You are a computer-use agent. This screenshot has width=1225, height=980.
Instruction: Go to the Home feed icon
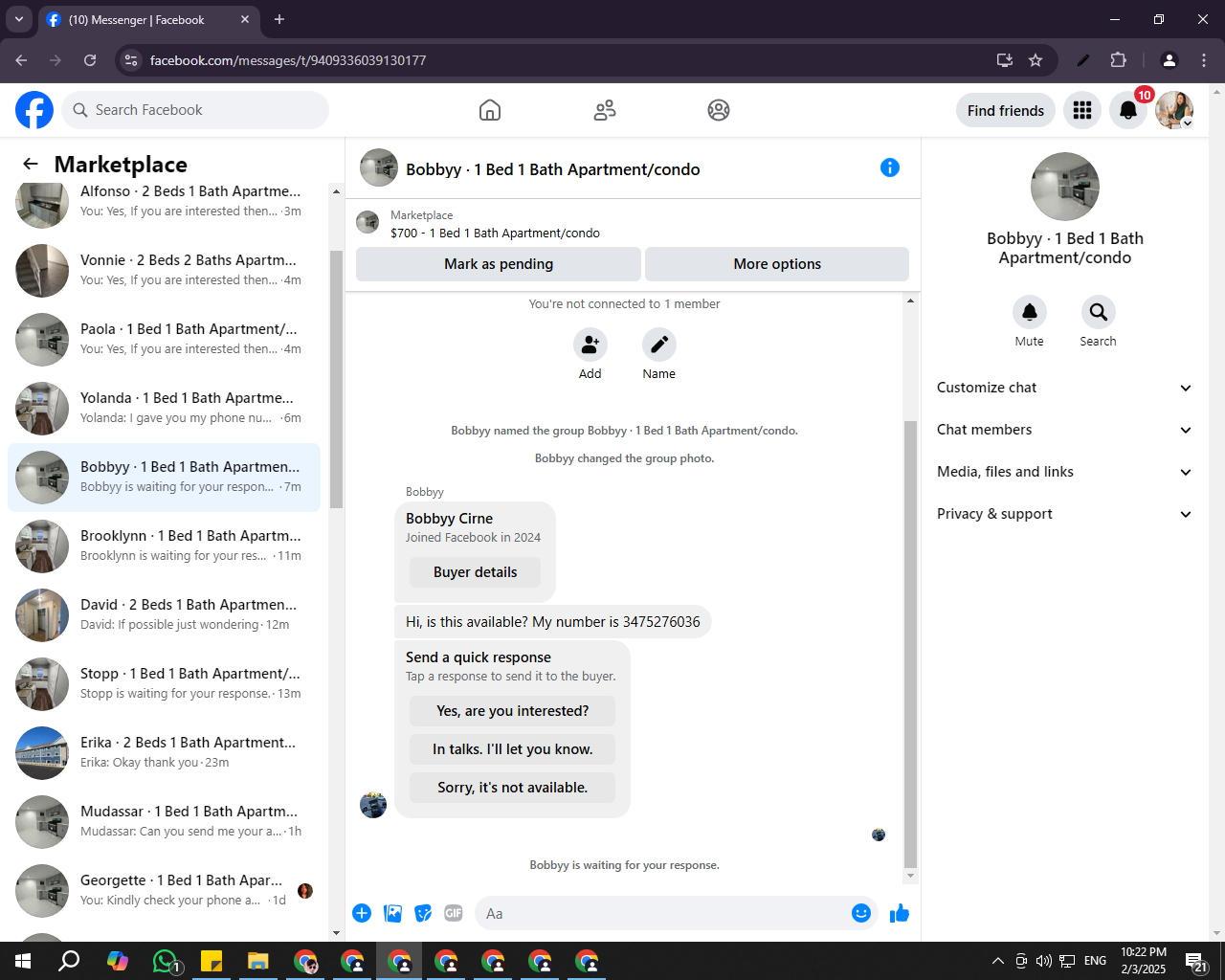tap(490, 110)
